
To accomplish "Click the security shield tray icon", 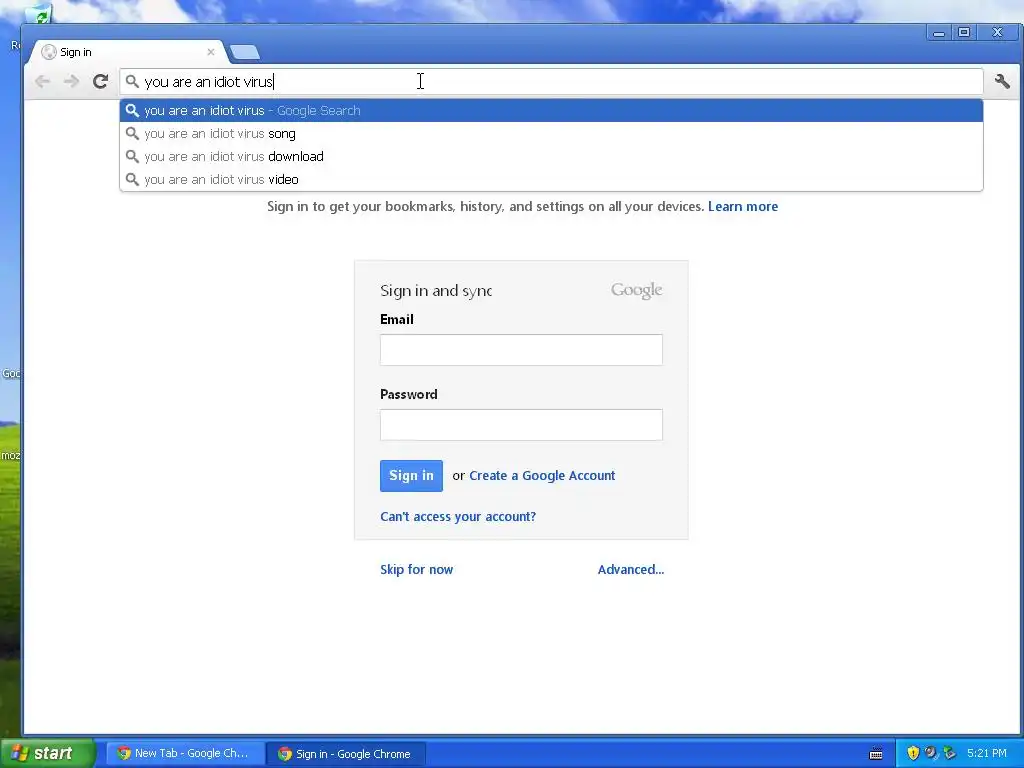I will point(913,753).
